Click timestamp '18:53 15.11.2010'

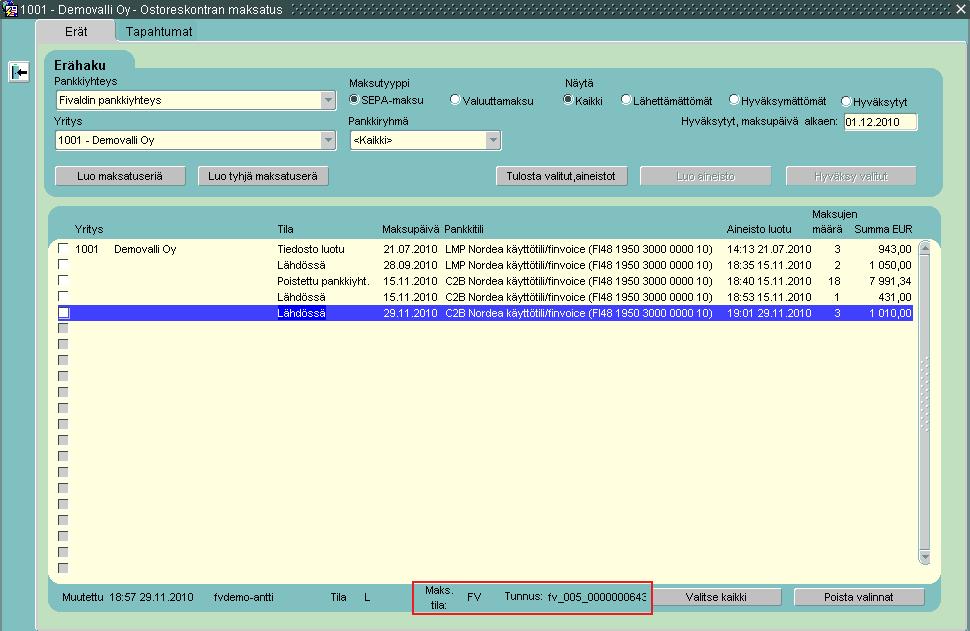[769, 298]
